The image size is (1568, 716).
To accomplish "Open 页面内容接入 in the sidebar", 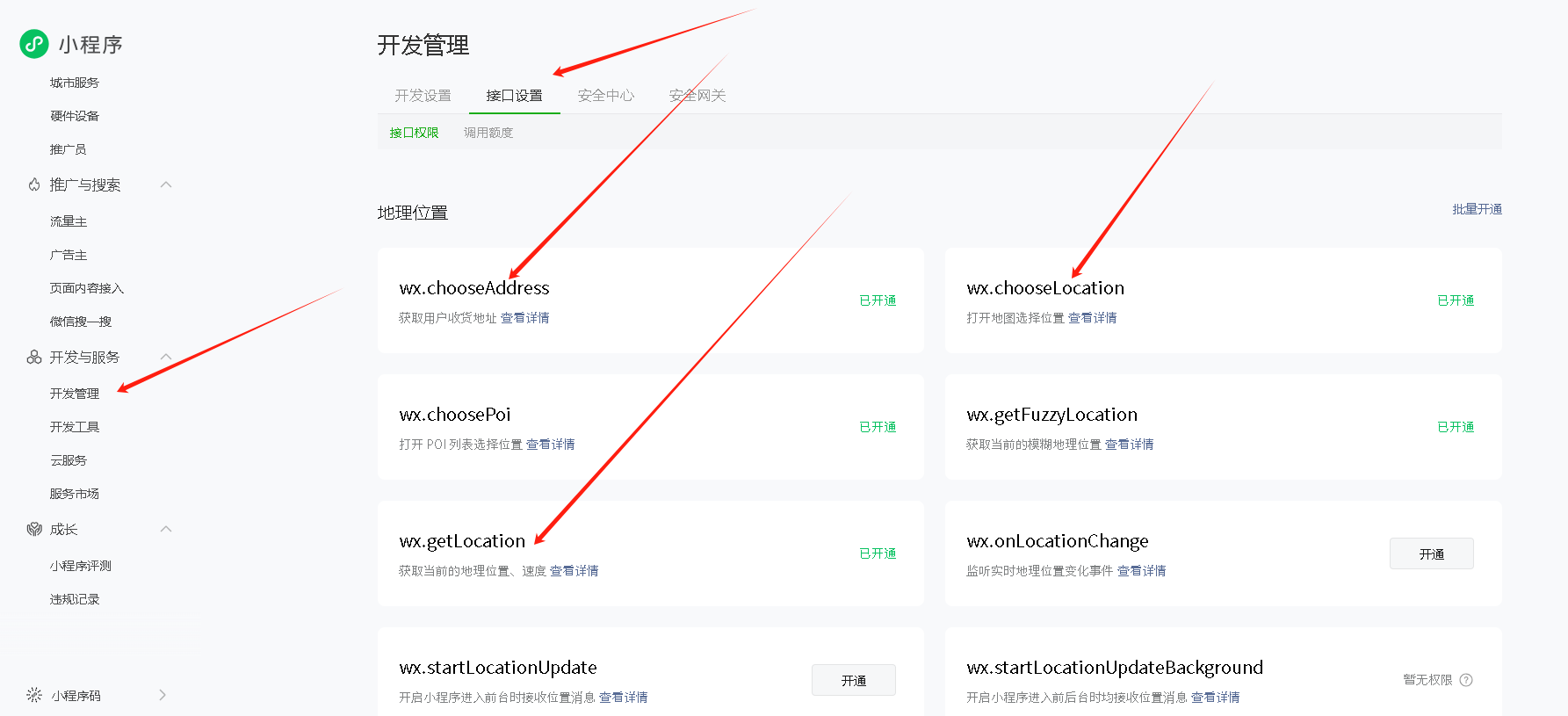I will (x=87, y=288).
